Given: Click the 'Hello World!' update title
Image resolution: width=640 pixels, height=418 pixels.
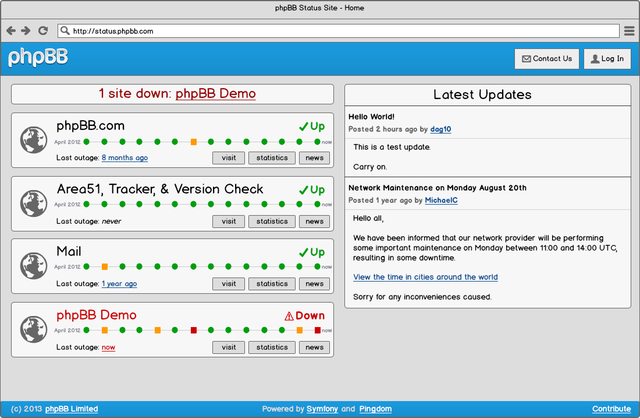Looking at the screenshot, I should click(371, 117).
